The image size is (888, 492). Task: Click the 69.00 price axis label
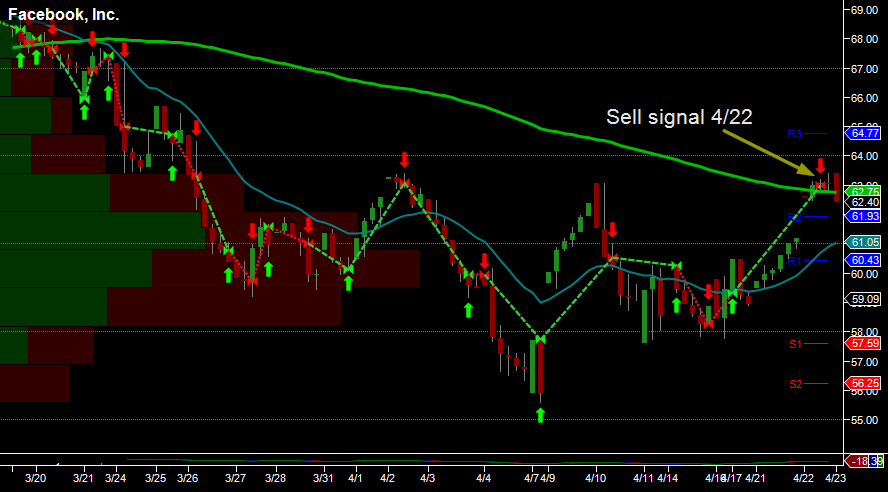(x=864, y=10)
